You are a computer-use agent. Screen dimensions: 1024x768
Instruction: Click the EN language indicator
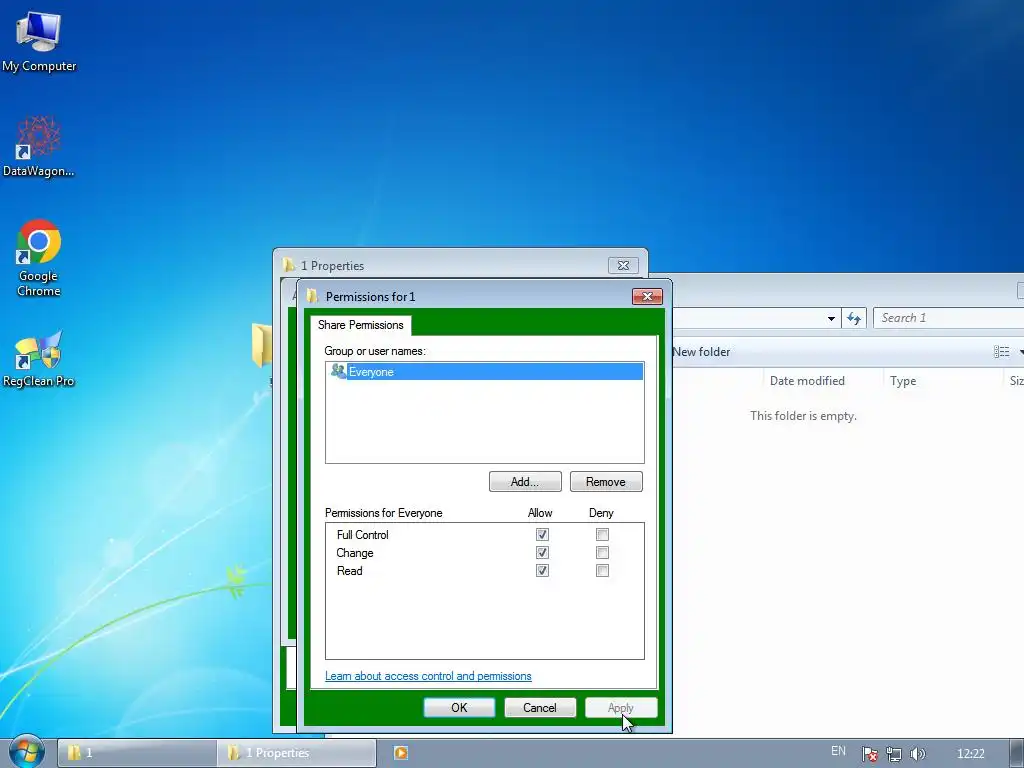[839, 751]
